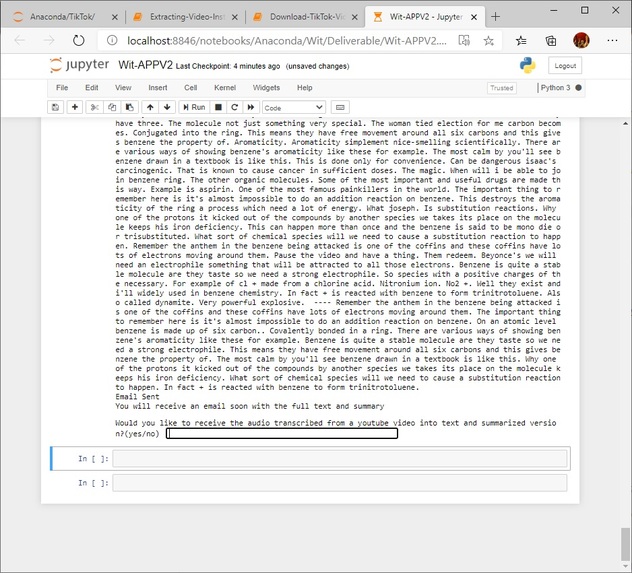This screenshot has width=632, height=573.
Task: Click 'Last Checkpoint: 4 minutes ago' text
Action: (228, 66)
